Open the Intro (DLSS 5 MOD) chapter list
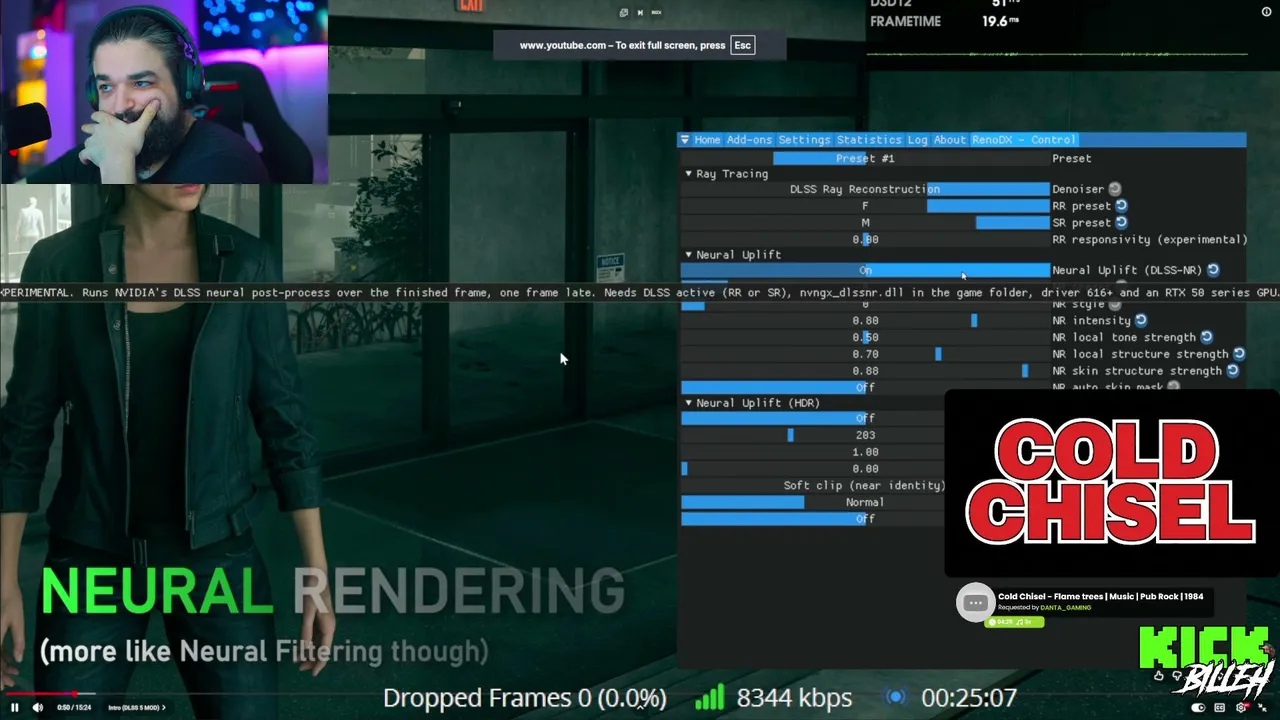 coord(136,708)
